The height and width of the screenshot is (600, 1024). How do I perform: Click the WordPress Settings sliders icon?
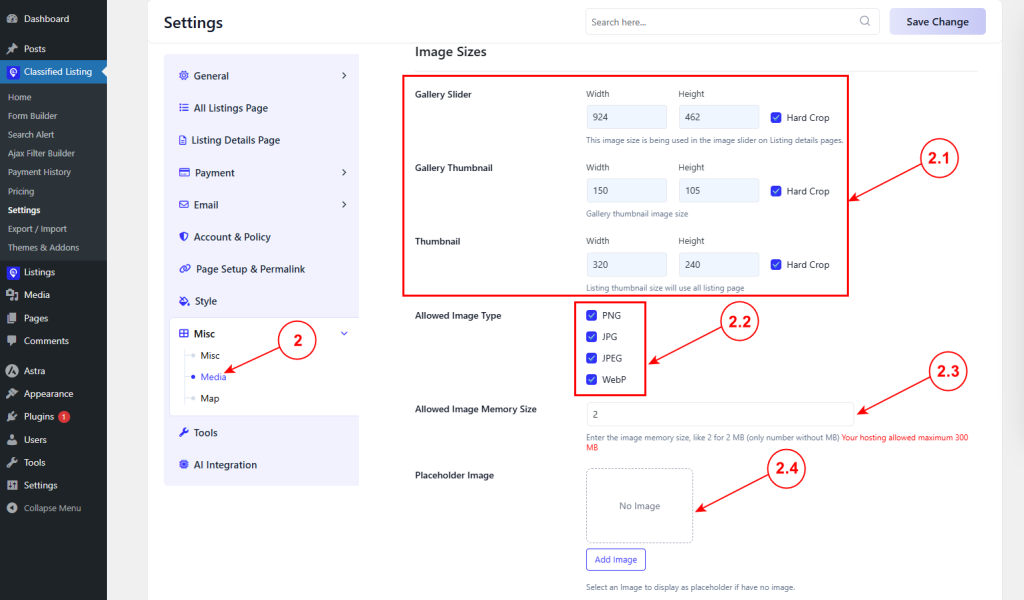12,485
